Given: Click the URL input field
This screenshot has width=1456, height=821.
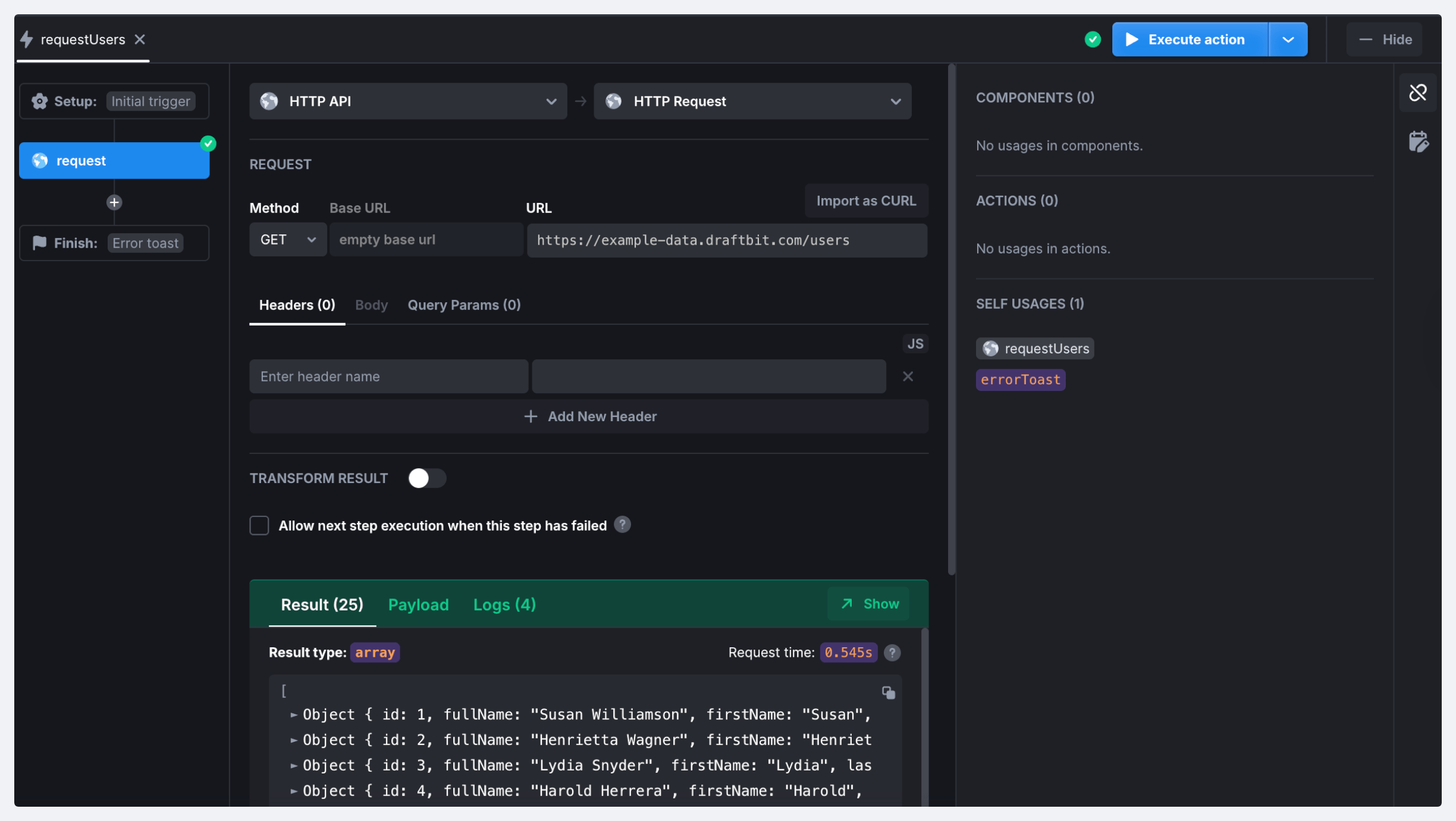Looking at the screenshot, I should click(726, 240).
